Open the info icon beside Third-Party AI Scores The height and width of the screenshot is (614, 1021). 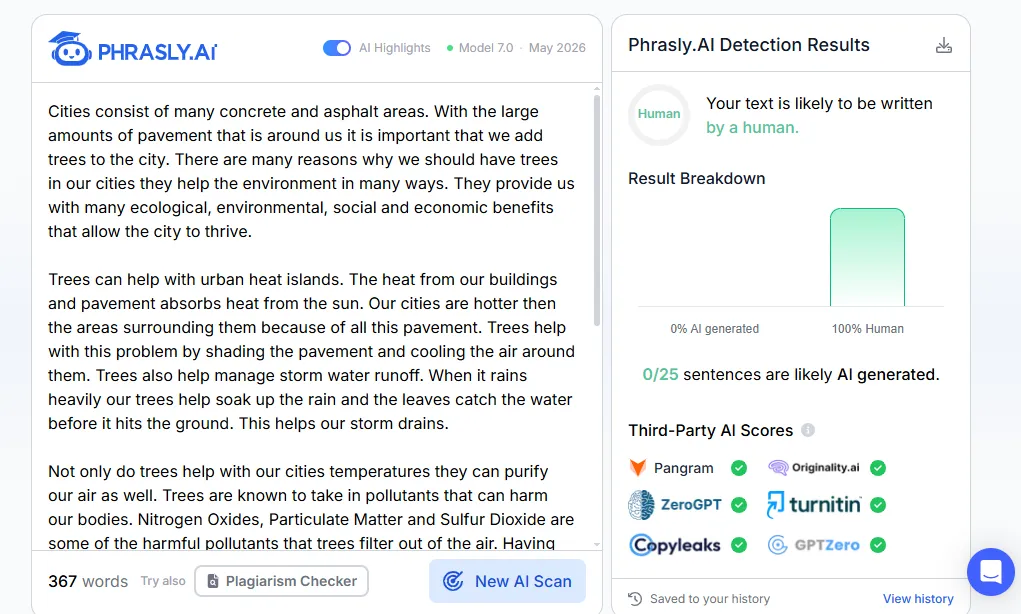point(807,430)
